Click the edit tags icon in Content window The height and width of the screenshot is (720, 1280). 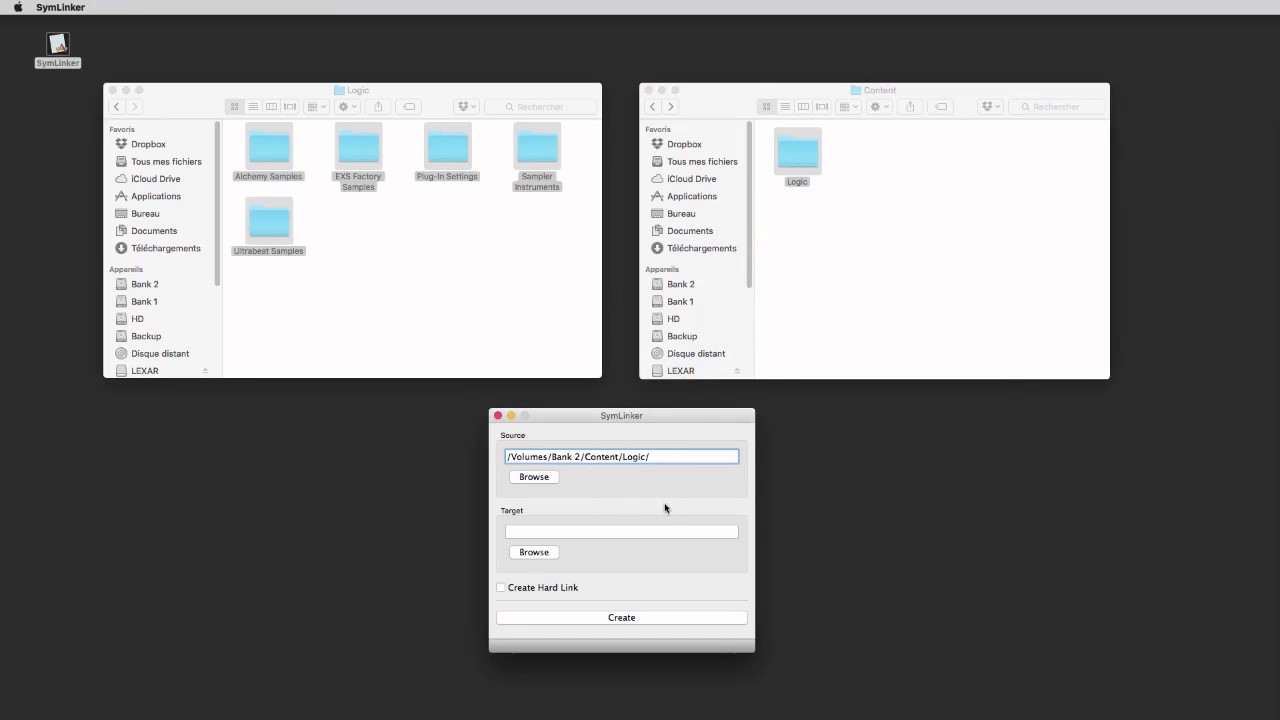coord(940,107)
